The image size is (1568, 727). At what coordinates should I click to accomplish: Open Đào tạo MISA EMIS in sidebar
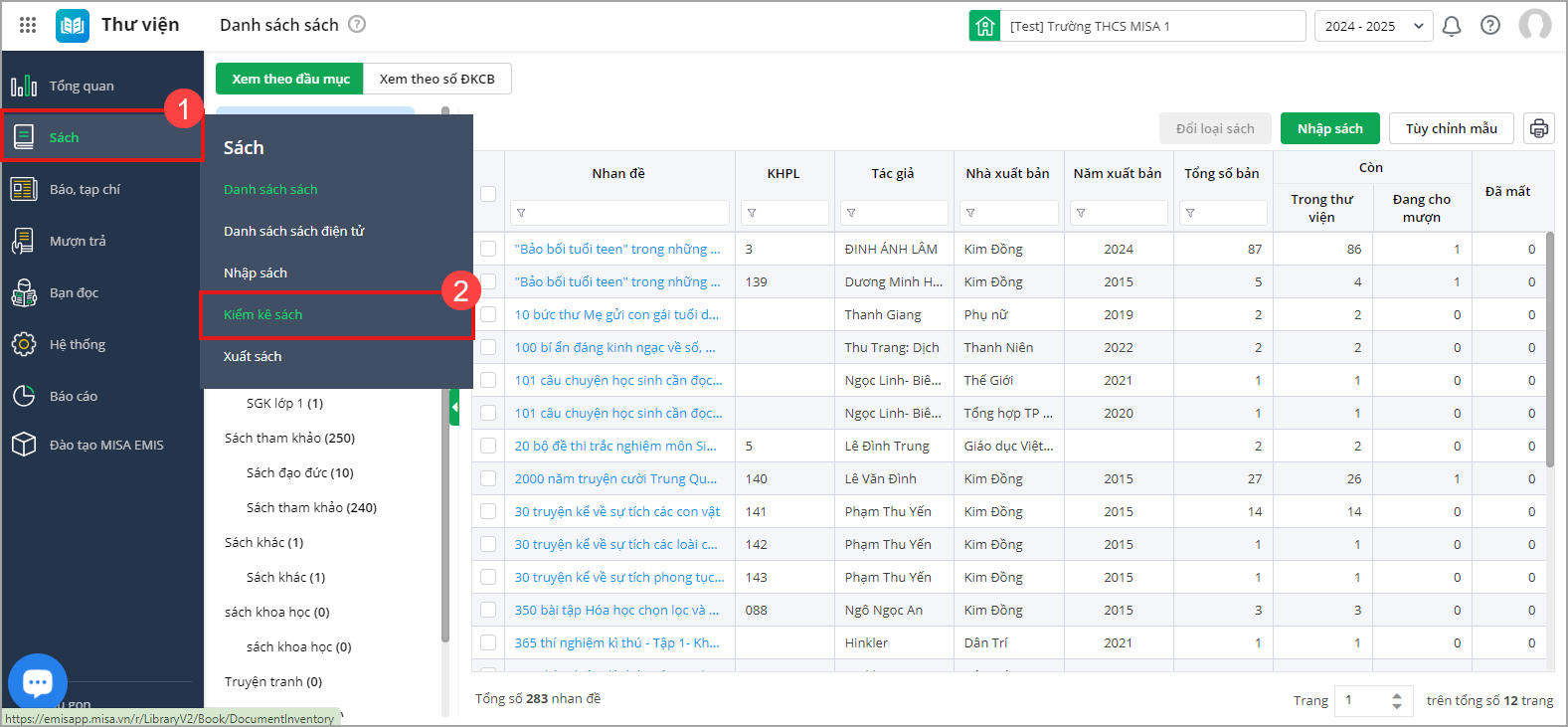coord(102,445)
